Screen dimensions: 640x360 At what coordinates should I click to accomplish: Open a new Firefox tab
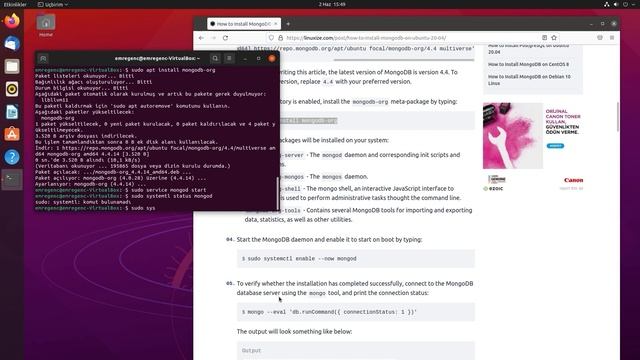point(288,24)
